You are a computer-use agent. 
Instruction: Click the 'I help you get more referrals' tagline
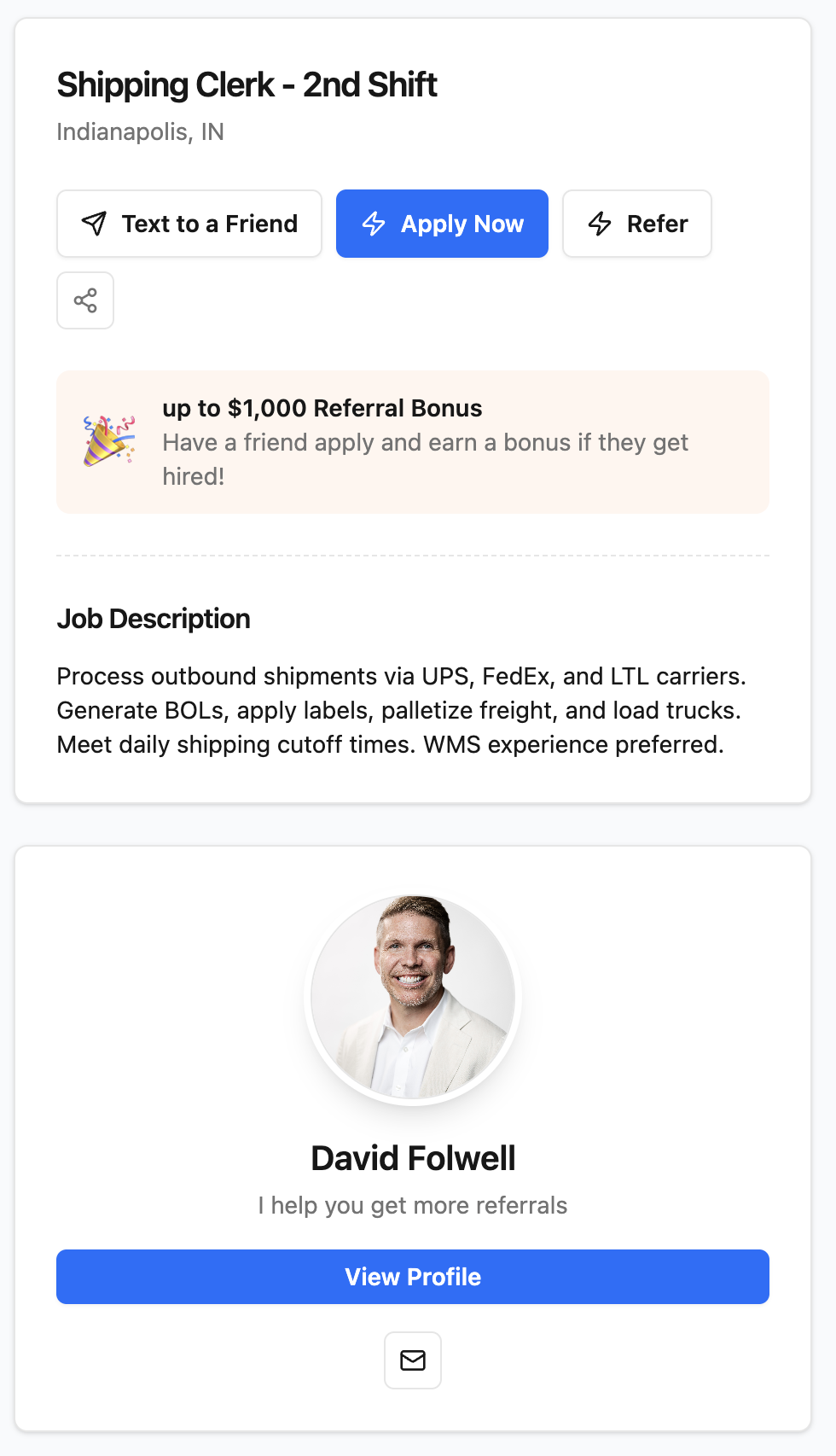point(413,1205)
